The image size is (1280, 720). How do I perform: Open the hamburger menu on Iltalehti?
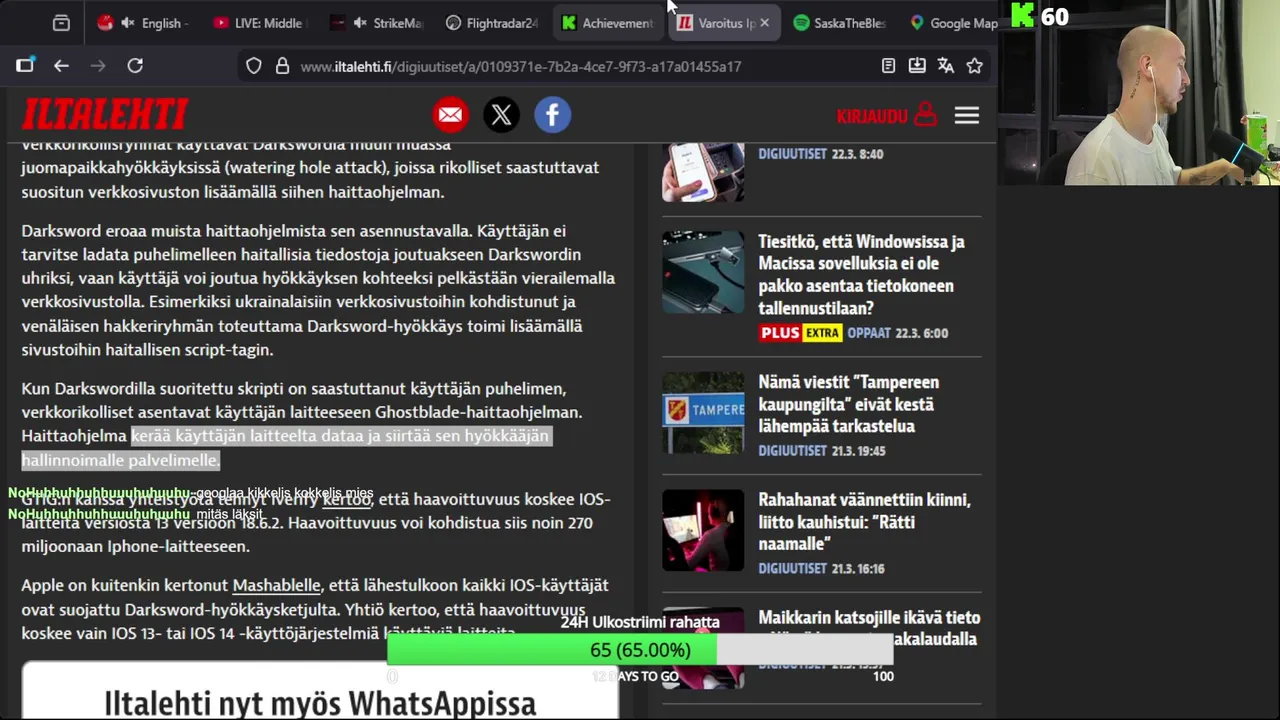(x=966, y=116)
